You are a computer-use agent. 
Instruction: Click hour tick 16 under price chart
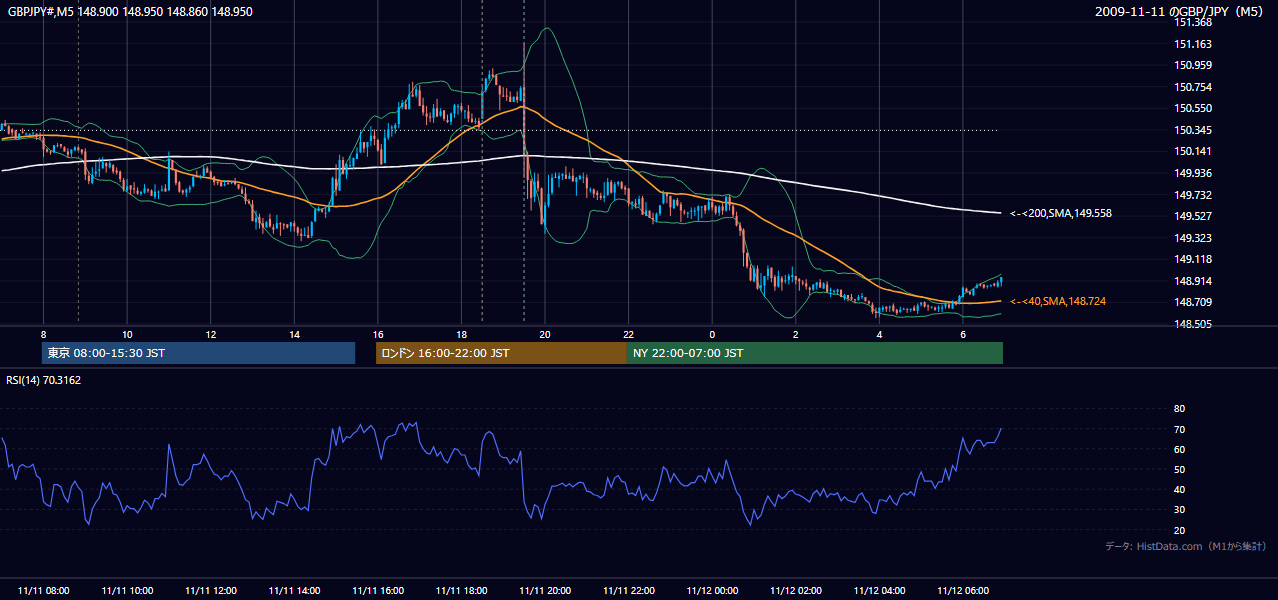(378, 334)
